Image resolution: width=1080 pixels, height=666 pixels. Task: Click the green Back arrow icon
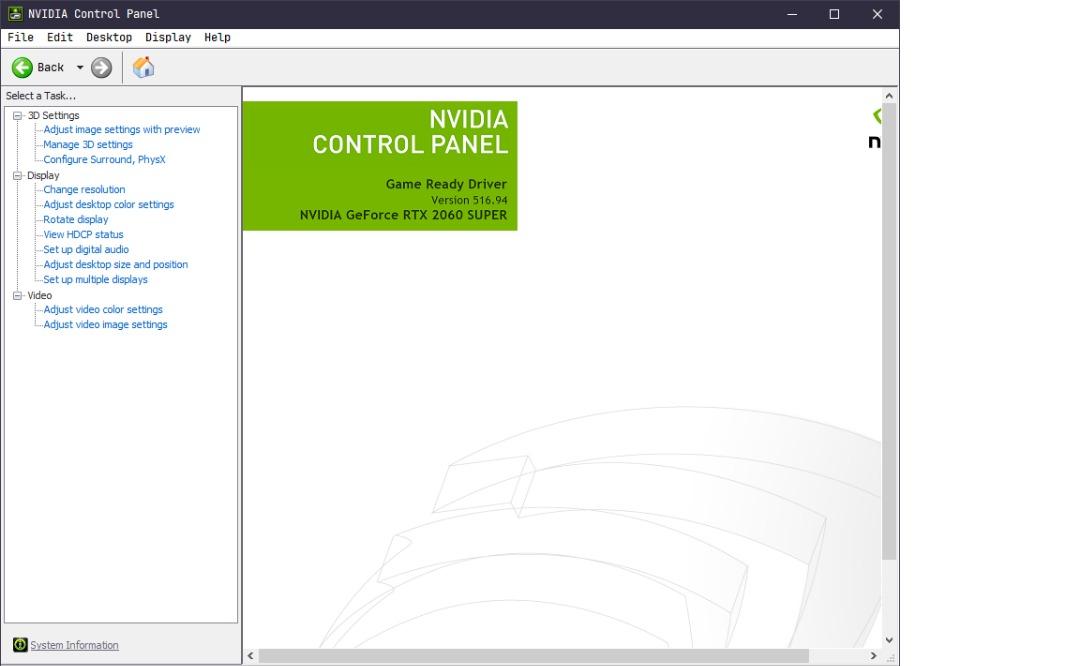[22, 67]
